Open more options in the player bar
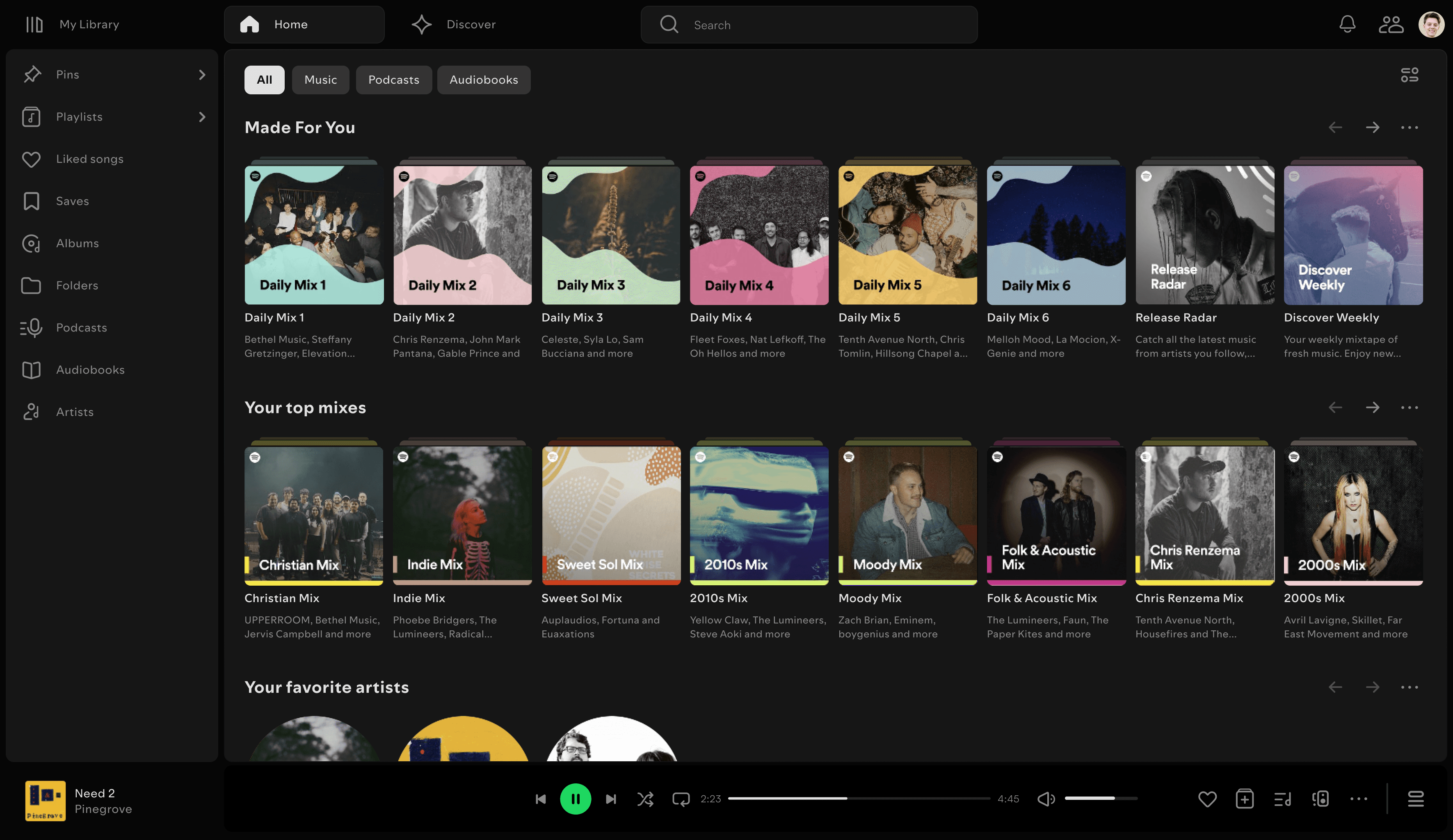The width and height of the screenshot is (1453, 840). pos(1358,799)
